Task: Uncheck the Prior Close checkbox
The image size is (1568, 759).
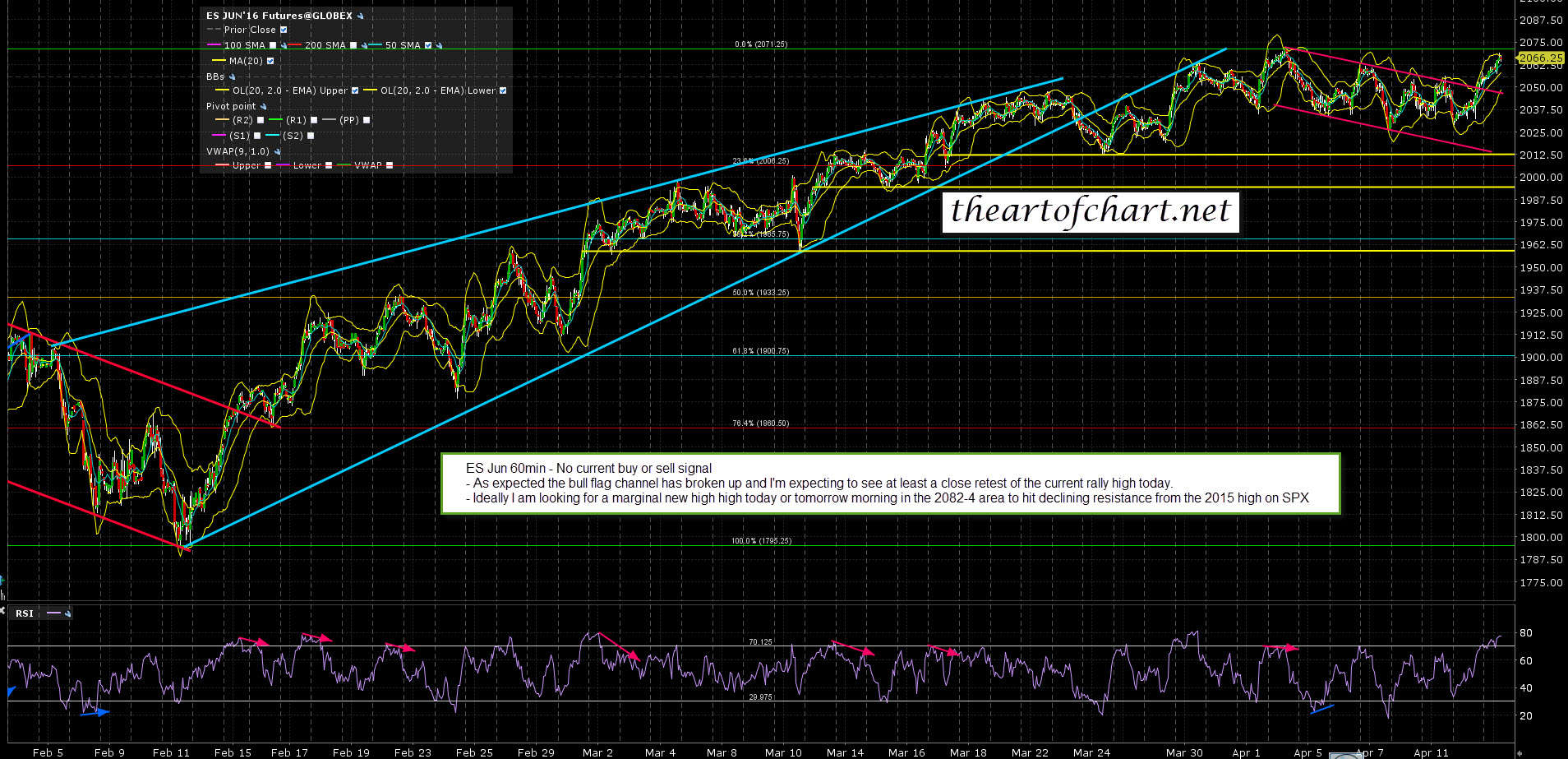Action: point(284,30)
